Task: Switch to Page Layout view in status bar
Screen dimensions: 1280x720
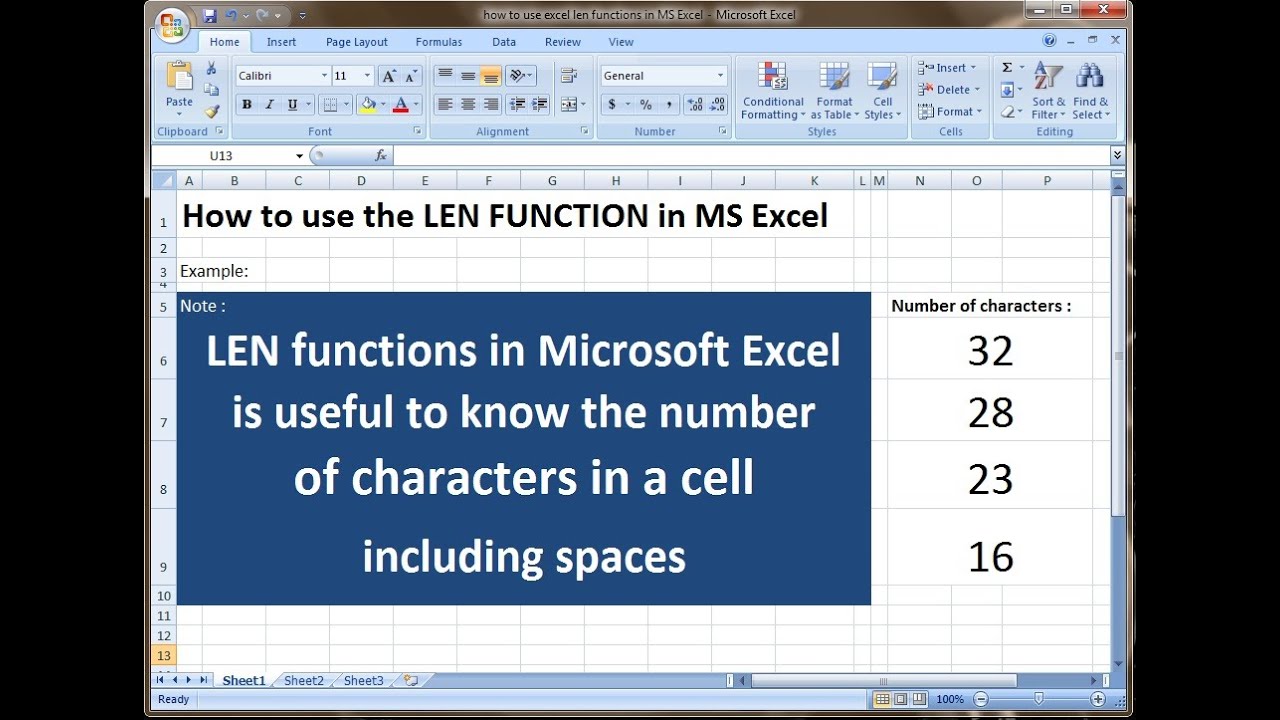Action: (900, 700)
